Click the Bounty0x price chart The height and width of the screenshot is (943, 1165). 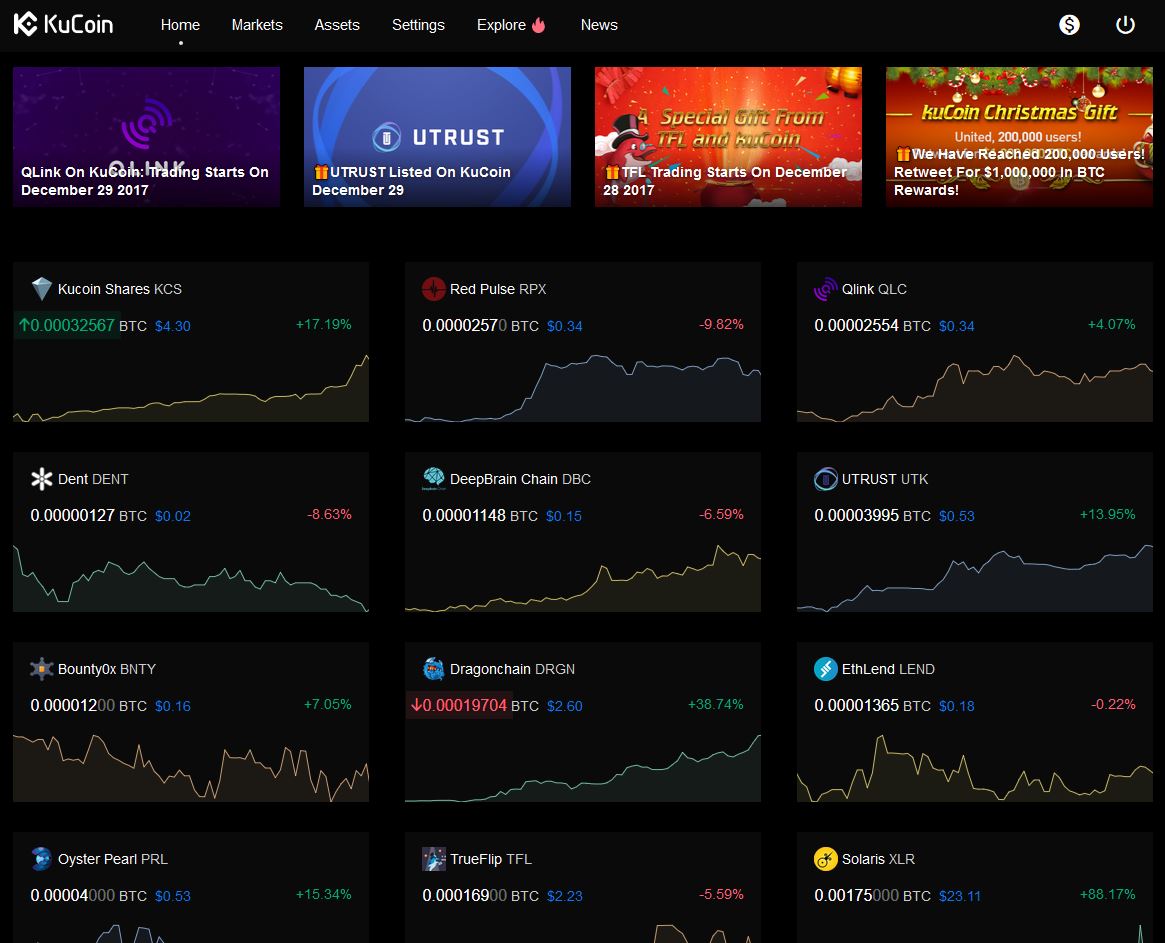[x=191, y=768]
